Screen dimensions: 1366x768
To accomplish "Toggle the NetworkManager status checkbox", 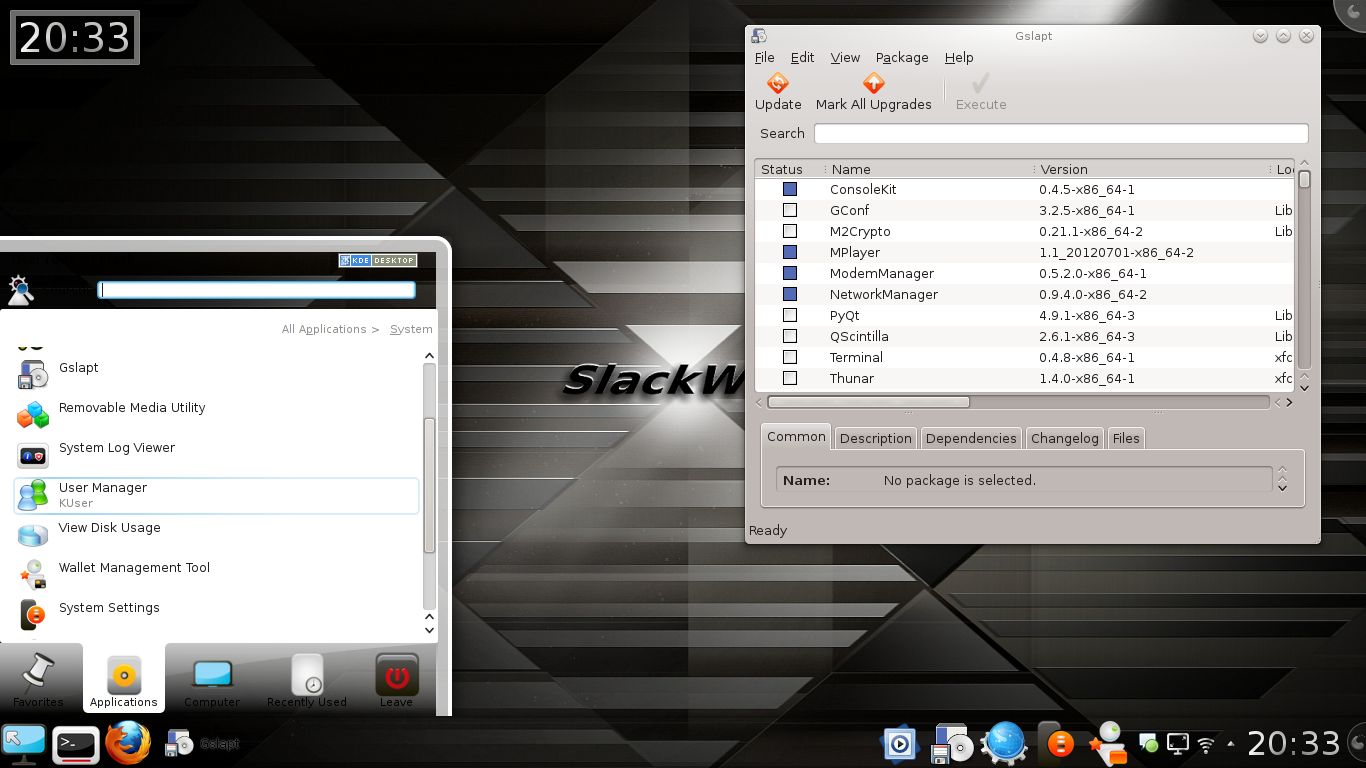I will [790, 294].
